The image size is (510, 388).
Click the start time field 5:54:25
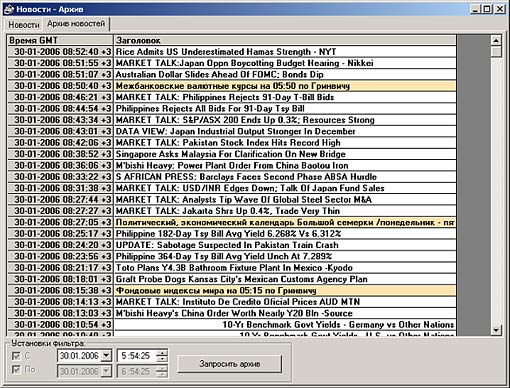tap(136, 356)
